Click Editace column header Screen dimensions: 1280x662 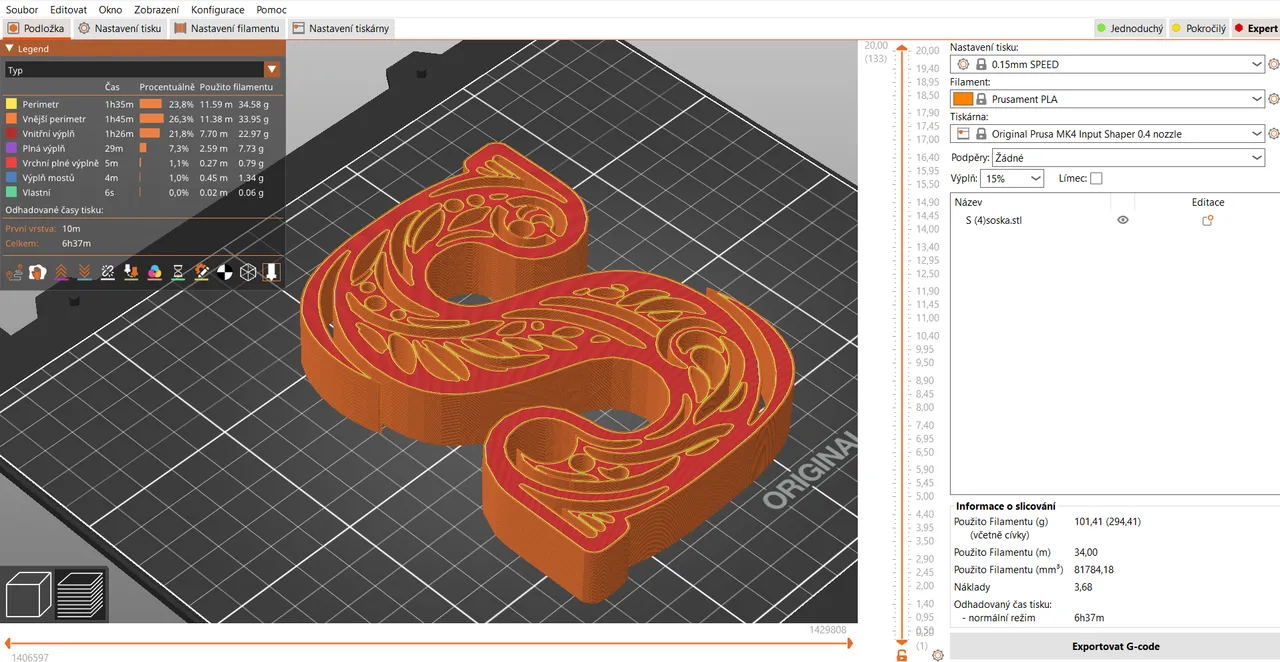pyautogui.click(x=1208, y=202)
